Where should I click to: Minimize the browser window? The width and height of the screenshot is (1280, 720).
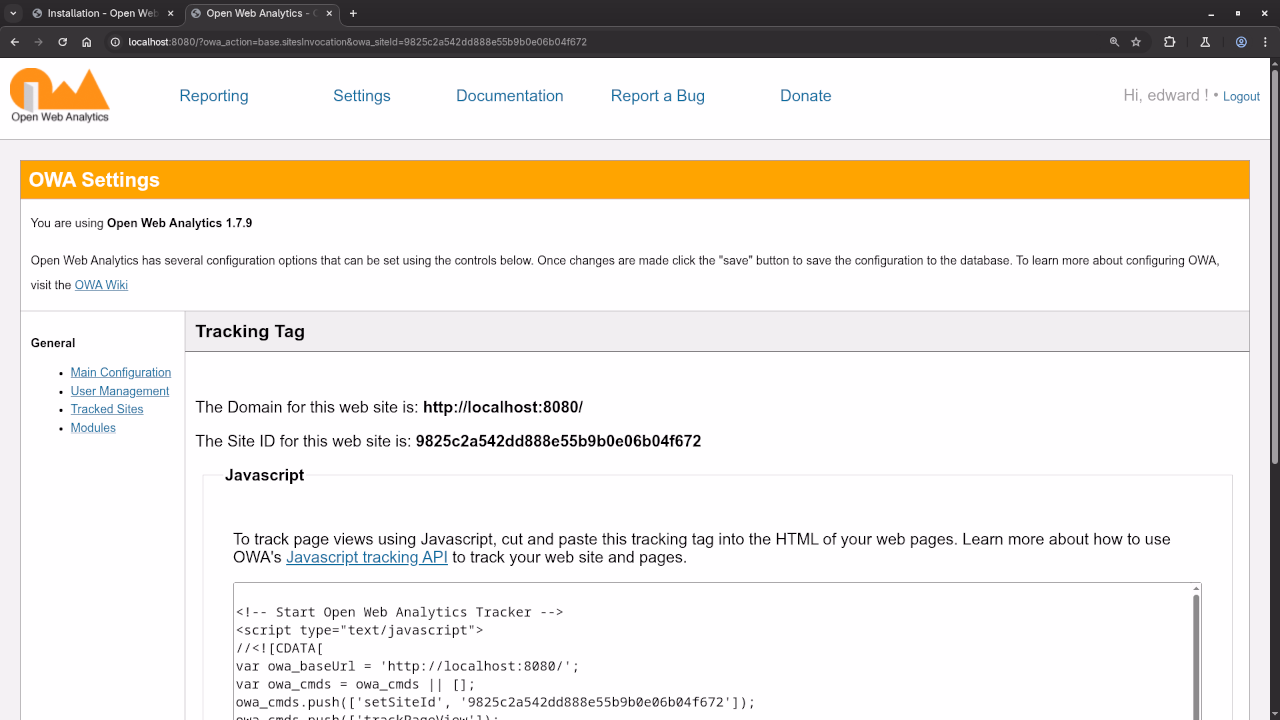(x=1211, y=13)
